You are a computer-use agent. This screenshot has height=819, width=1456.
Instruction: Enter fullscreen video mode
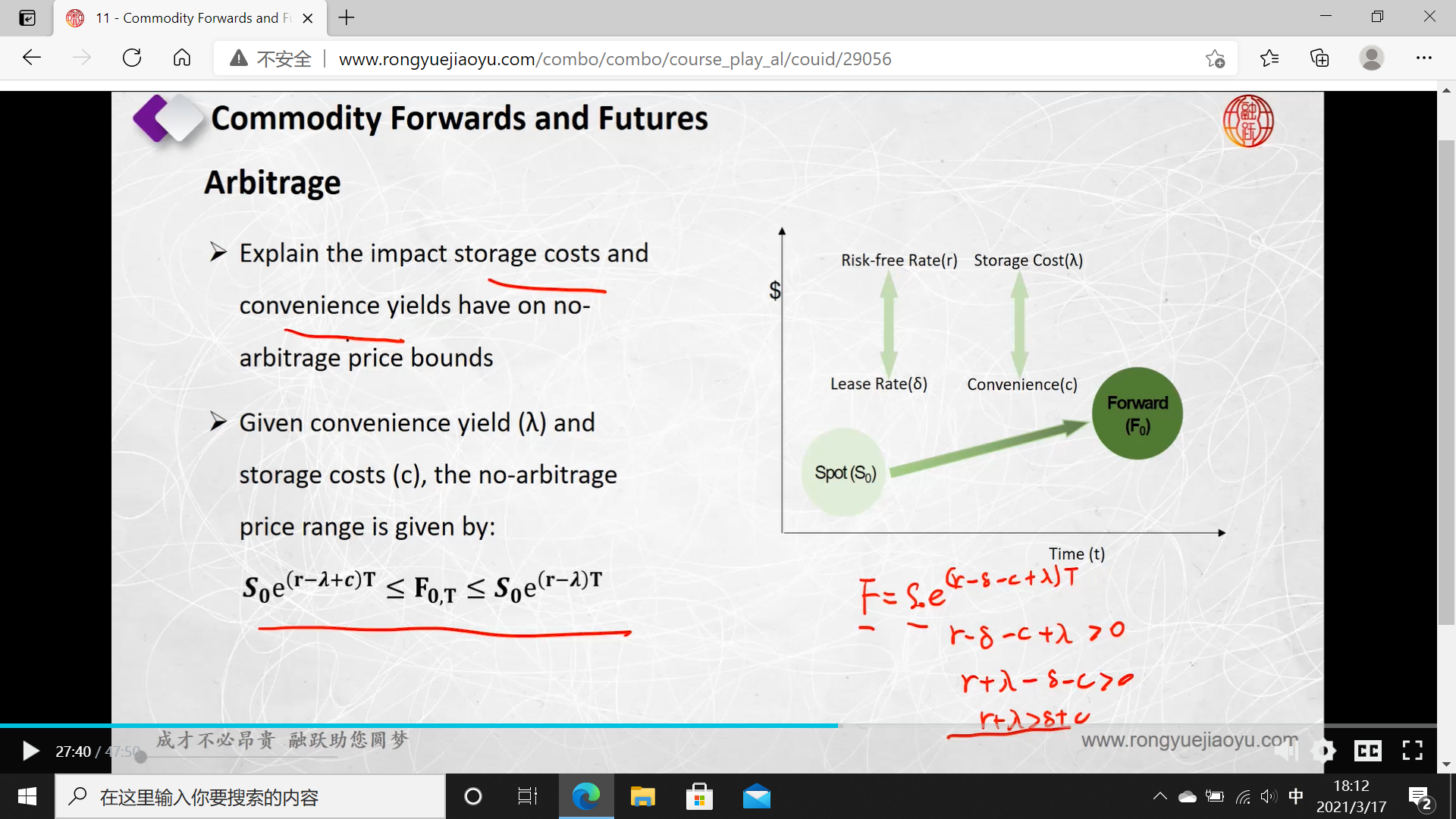(x=1412, y=751)
